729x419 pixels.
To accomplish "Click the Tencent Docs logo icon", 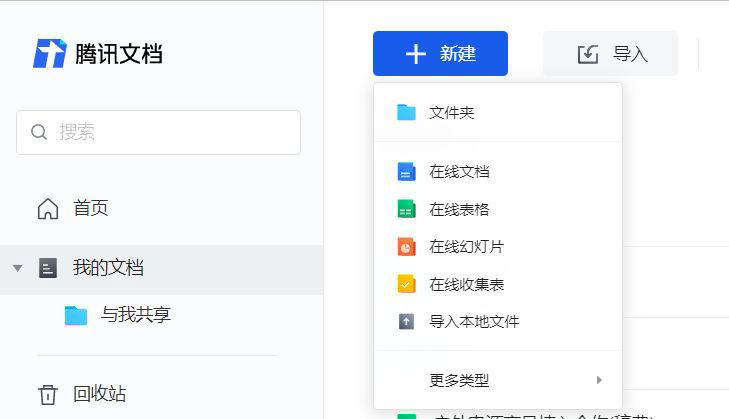I will (x=50, y=53).
